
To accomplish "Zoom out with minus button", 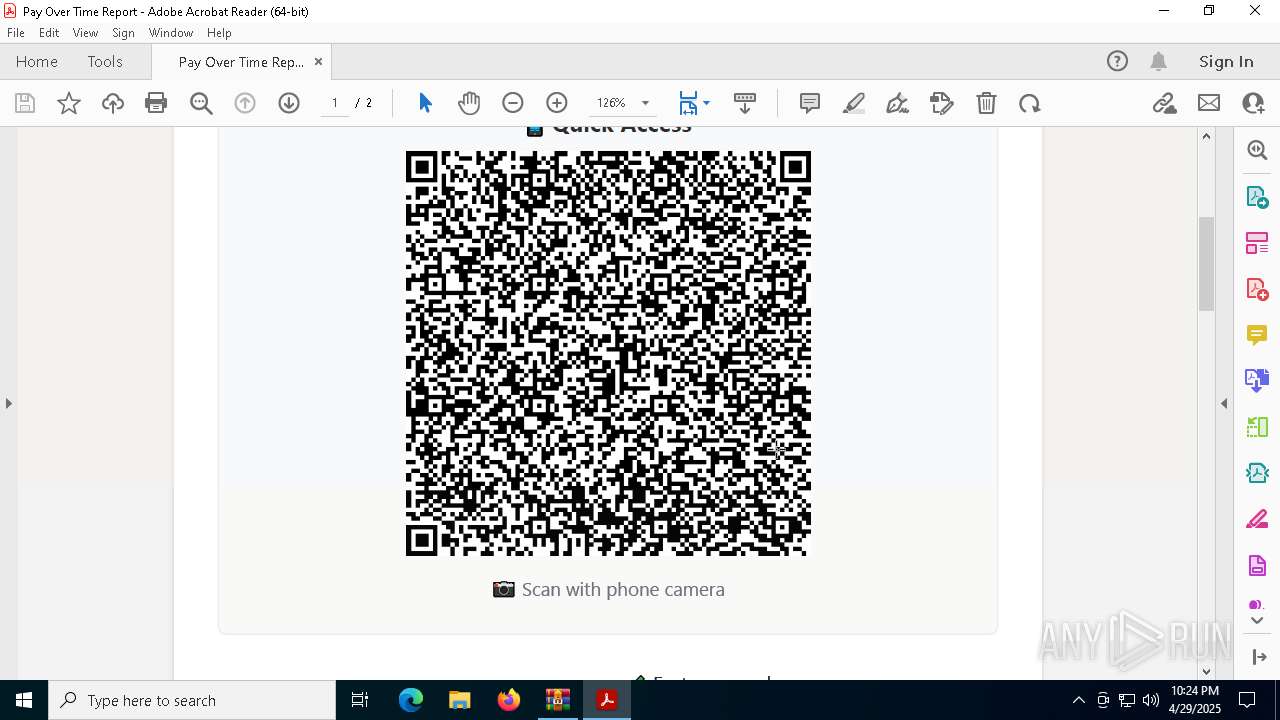I will coord(513,103).
